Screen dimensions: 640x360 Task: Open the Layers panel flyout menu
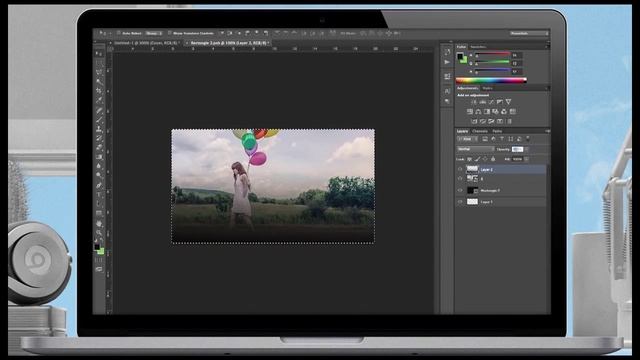(548, 131)
